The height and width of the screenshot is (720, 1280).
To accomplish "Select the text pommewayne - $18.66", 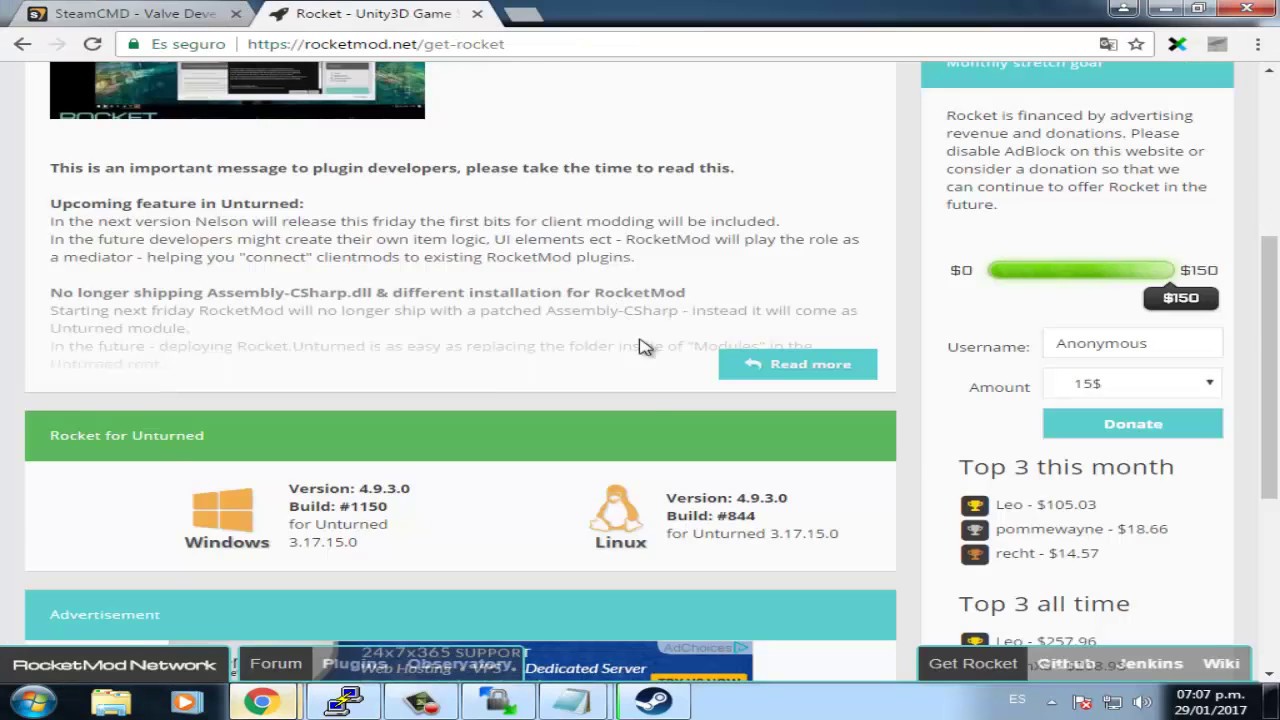I will coord(1081,529).
